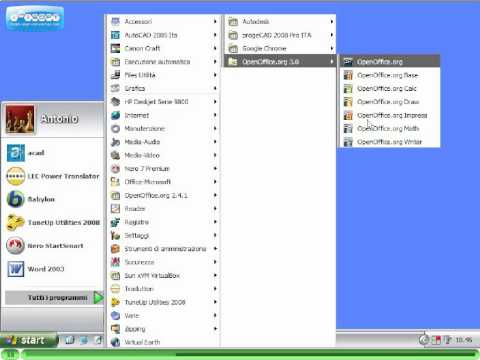Expand the Google Chrome folder arrow
This screenshot has width=480, height=360.
coord(332,48)
